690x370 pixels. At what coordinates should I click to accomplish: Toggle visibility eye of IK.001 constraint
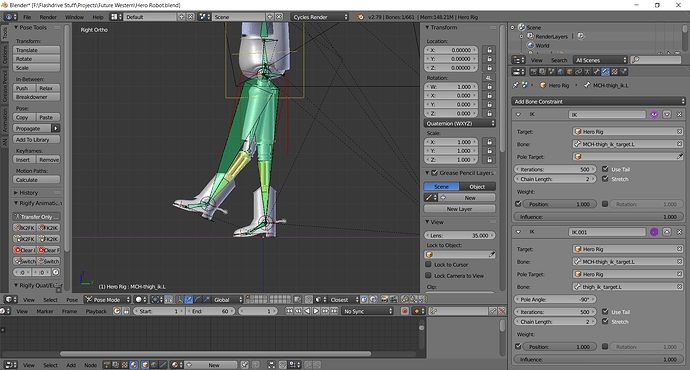pos(654,232)
